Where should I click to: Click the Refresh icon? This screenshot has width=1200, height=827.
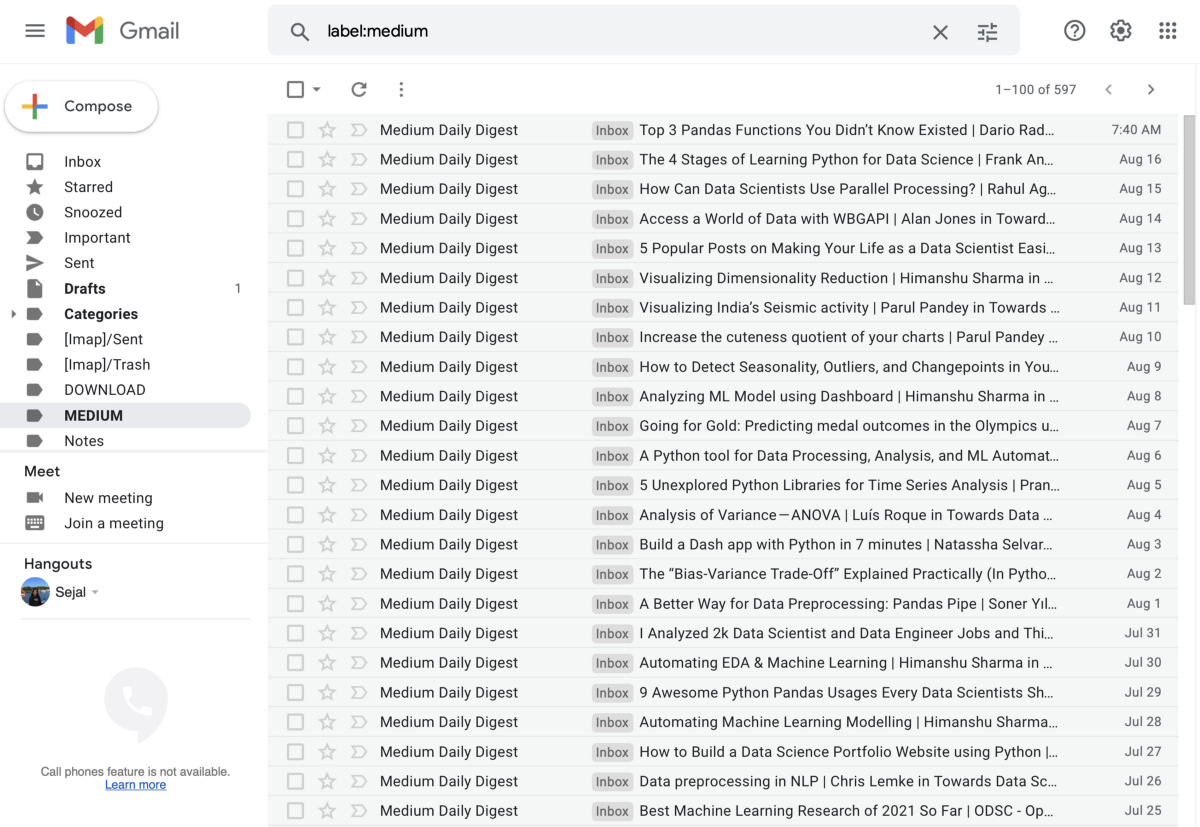359,89
